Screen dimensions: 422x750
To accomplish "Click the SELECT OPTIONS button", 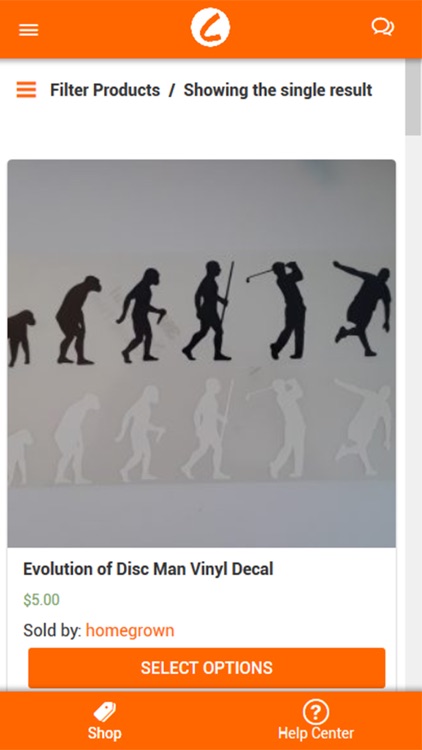I will tap(207, 668).
